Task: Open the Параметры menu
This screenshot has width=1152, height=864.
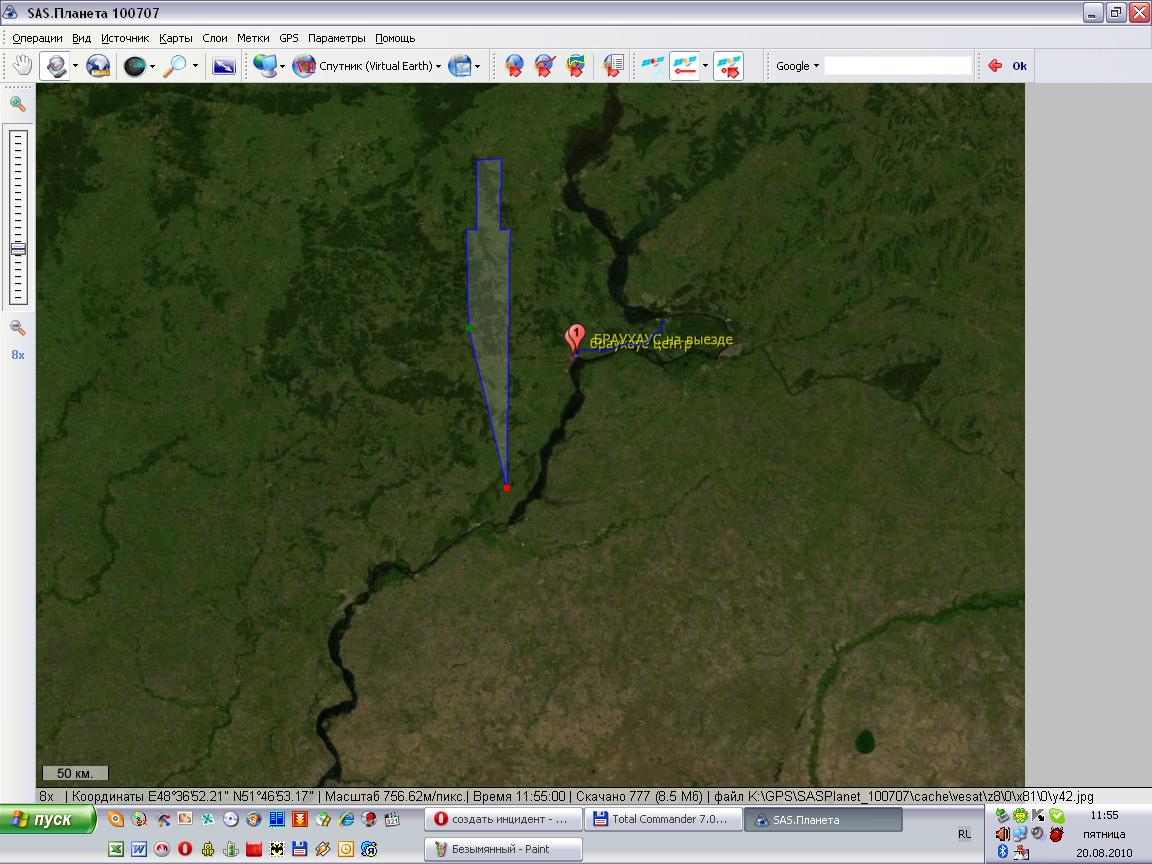Action: pos(336,38)
